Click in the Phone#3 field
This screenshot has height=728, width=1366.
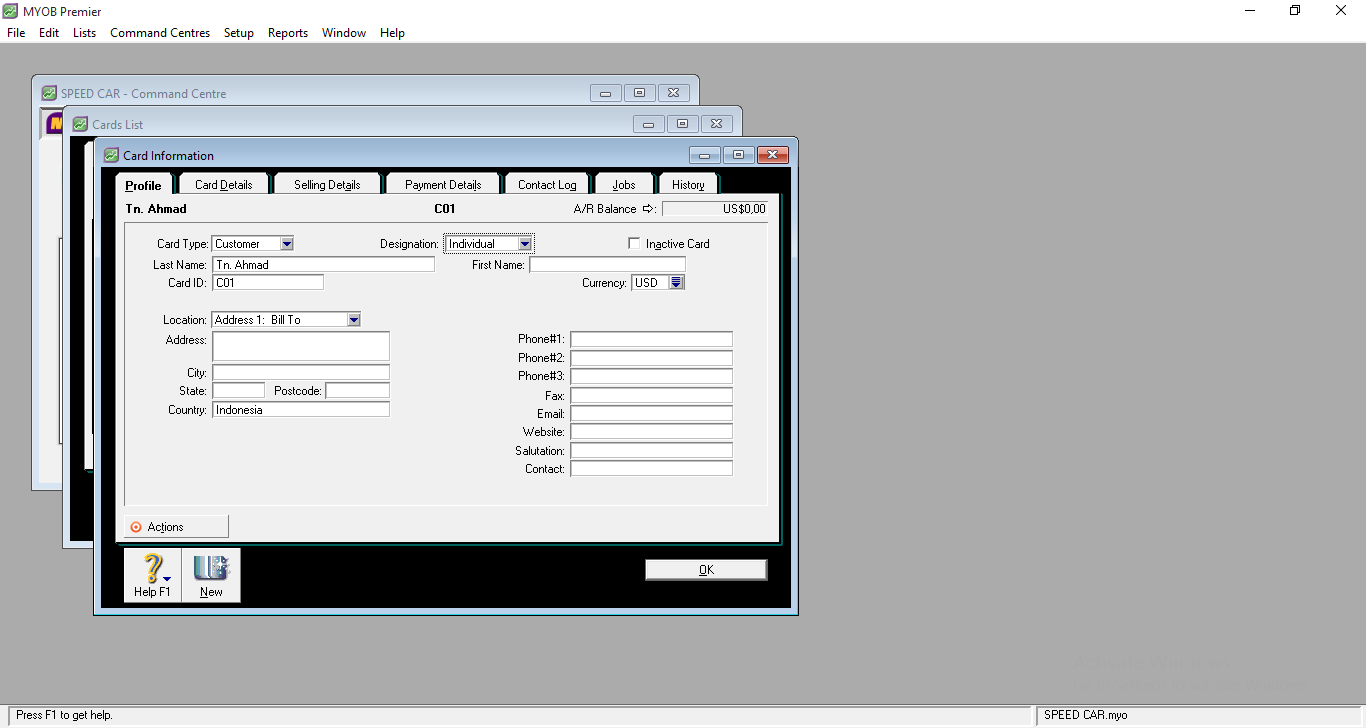(651, 376)
